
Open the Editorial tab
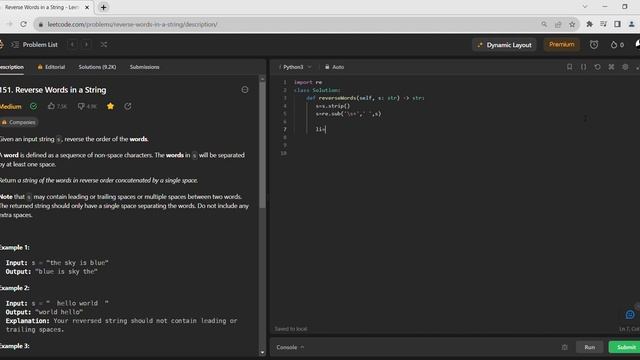[x=51, y=67]
